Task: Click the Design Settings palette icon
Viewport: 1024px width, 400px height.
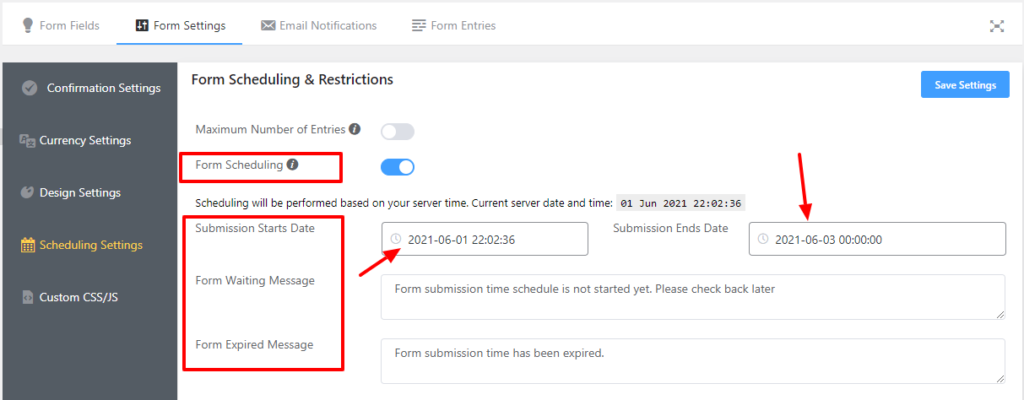Action: point(28,193)
